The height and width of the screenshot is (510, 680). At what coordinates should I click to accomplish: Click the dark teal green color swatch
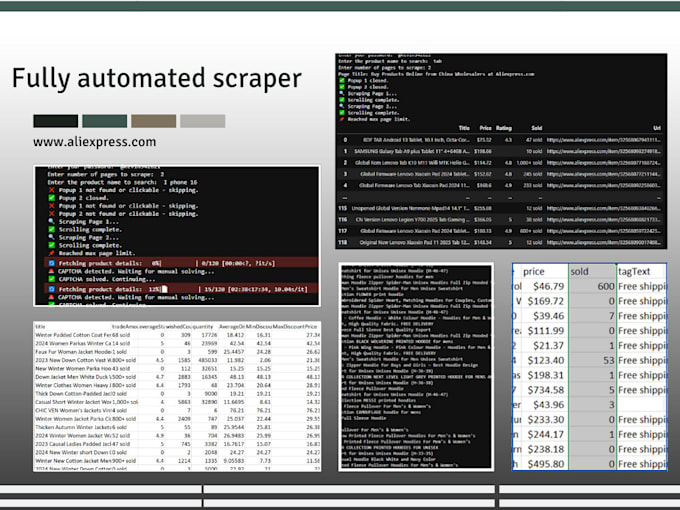[x=105, y=121]
